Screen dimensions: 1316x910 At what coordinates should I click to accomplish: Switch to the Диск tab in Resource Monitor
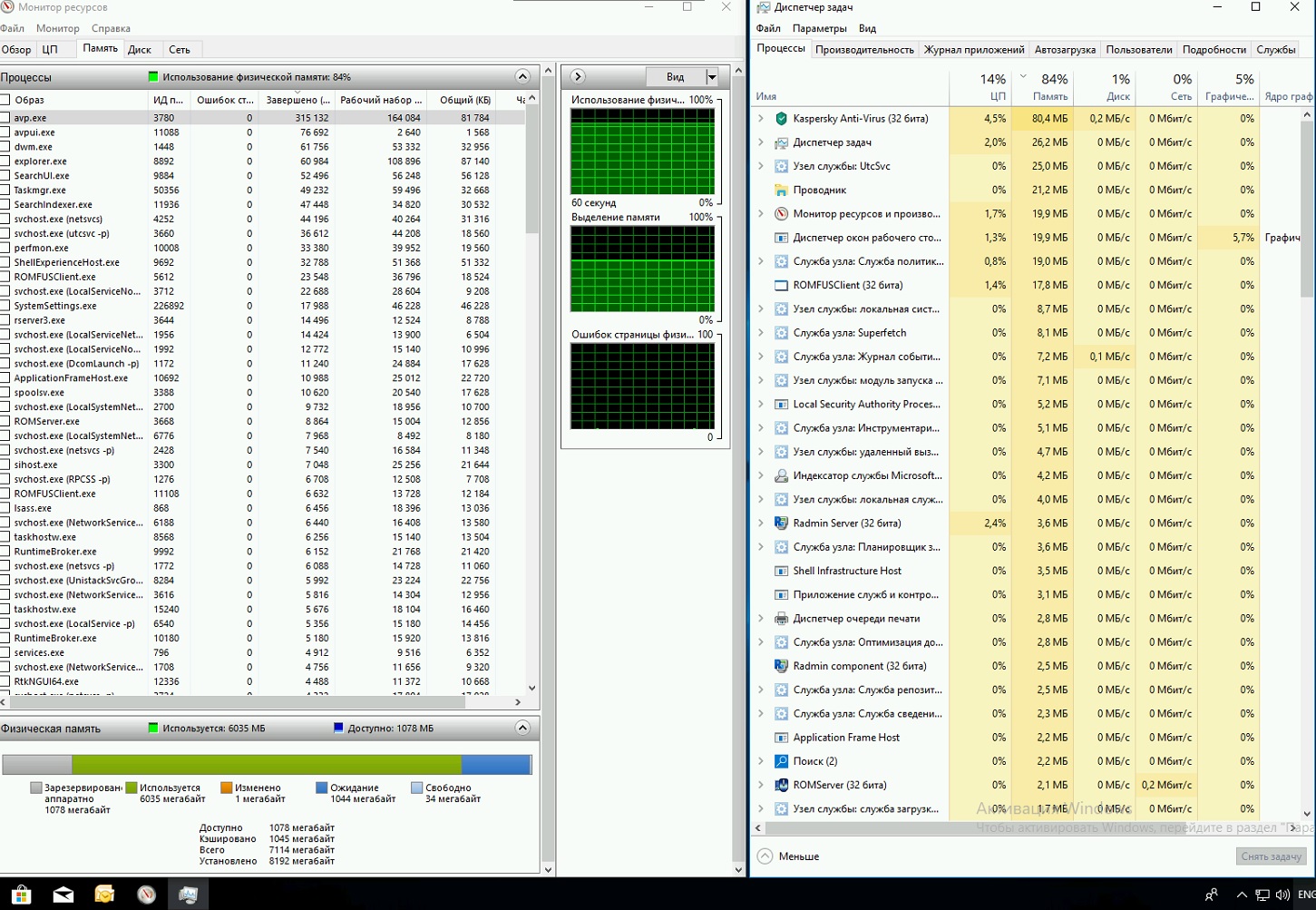pos(140,50)
